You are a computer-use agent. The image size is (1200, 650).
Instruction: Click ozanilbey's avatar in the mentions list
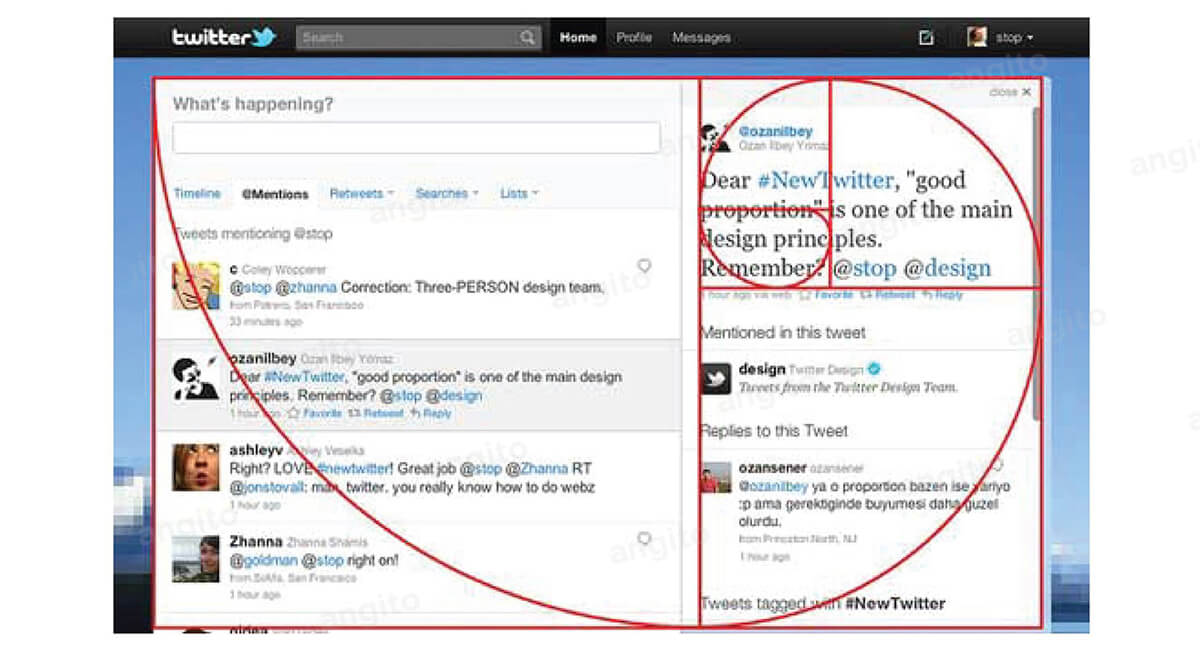(195, 376)
